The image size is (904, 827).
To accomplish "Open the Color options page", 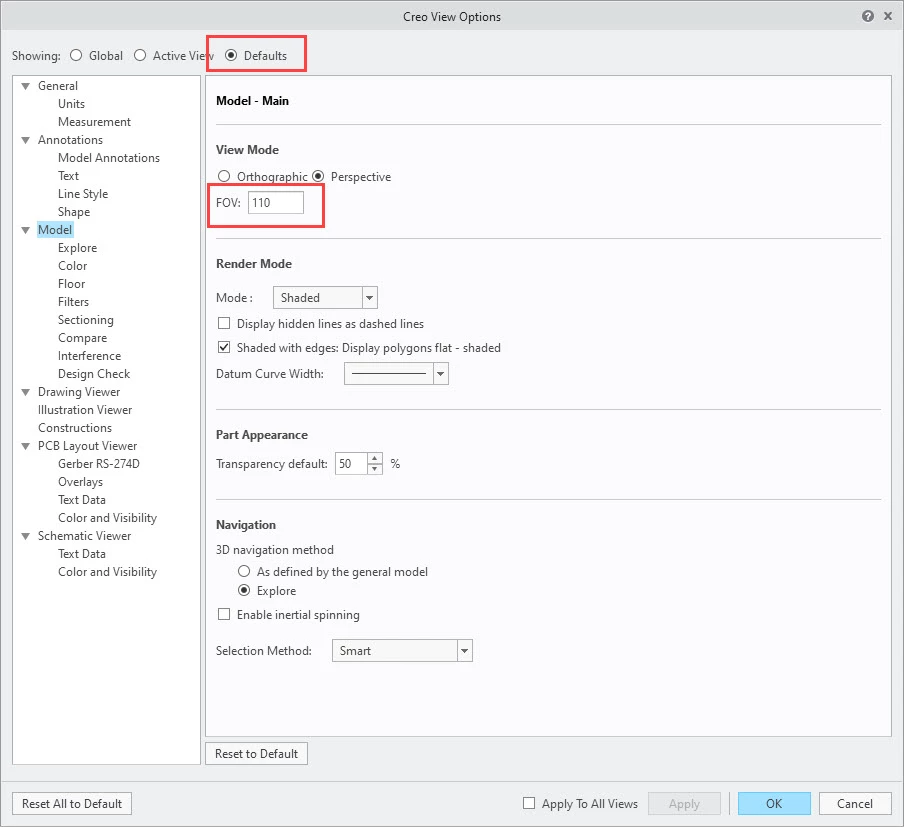I will click(x=73, y=266).
